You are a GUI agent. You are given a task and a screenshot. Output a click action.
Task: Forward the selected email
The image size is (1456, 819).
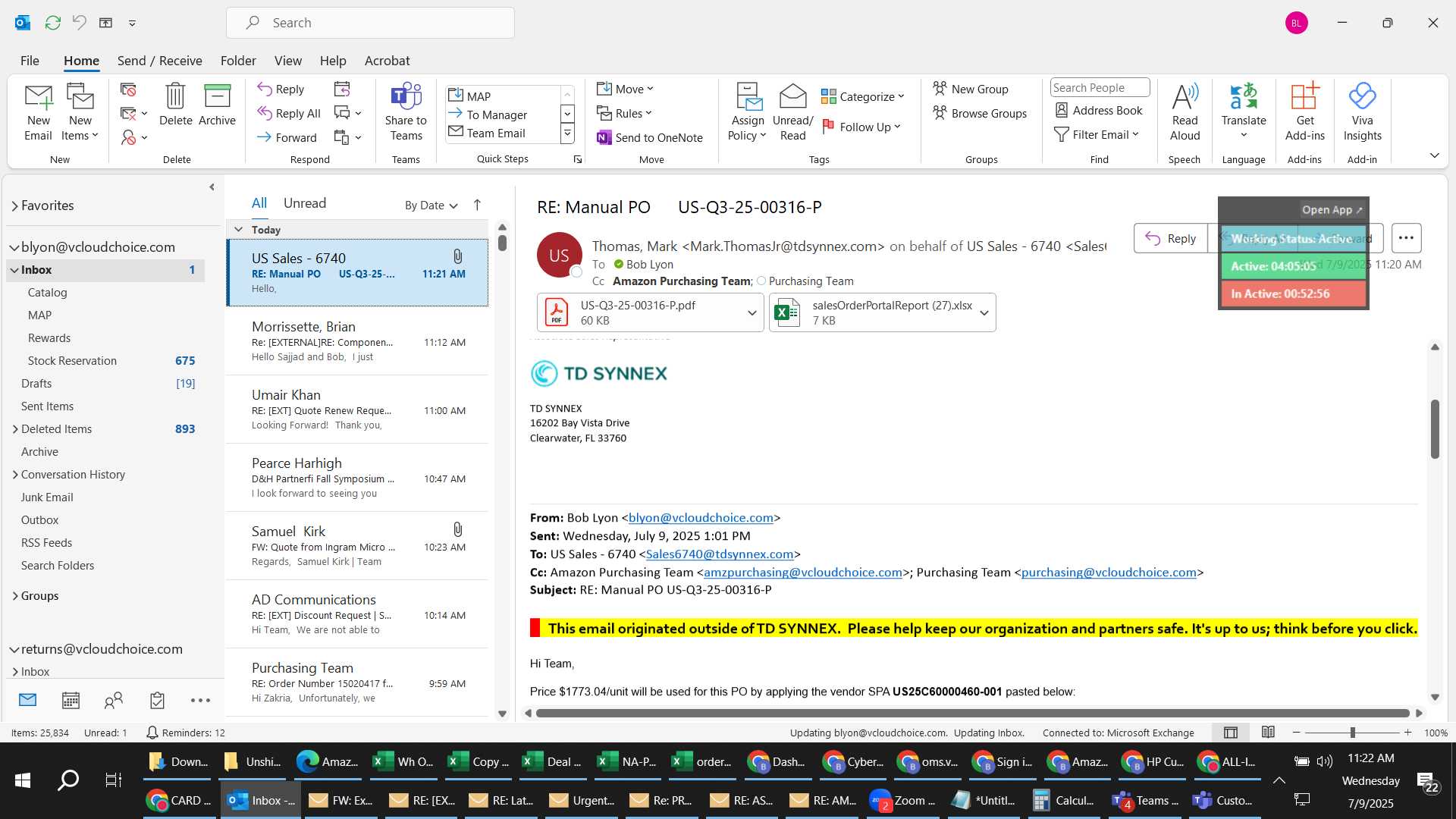pyautogui.click(x=287, y=137)
